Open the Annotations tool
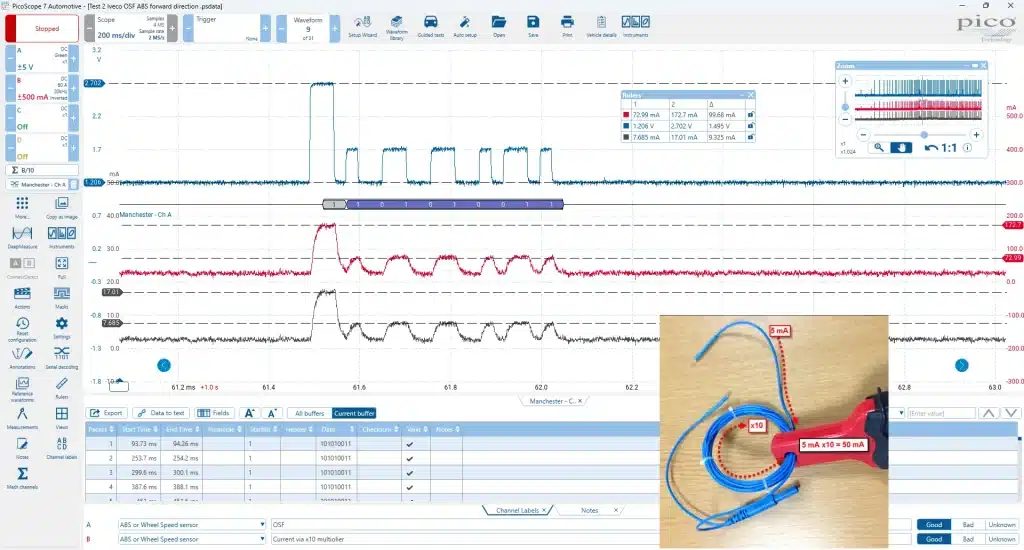Screen dimensions: 1024x550 point(22,358)
